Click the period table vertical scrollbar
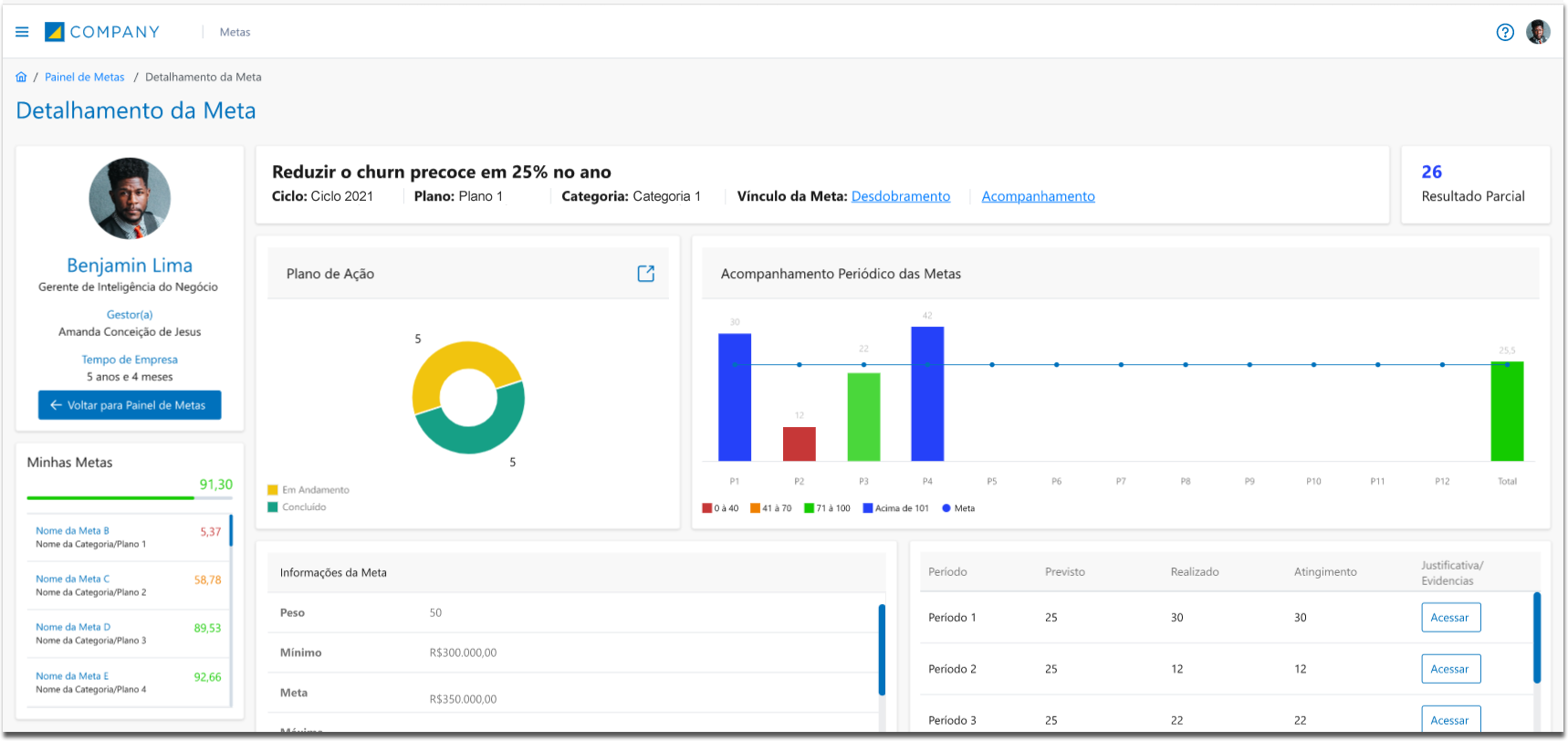The image size is (1568, 741). tap(1536, 638)
